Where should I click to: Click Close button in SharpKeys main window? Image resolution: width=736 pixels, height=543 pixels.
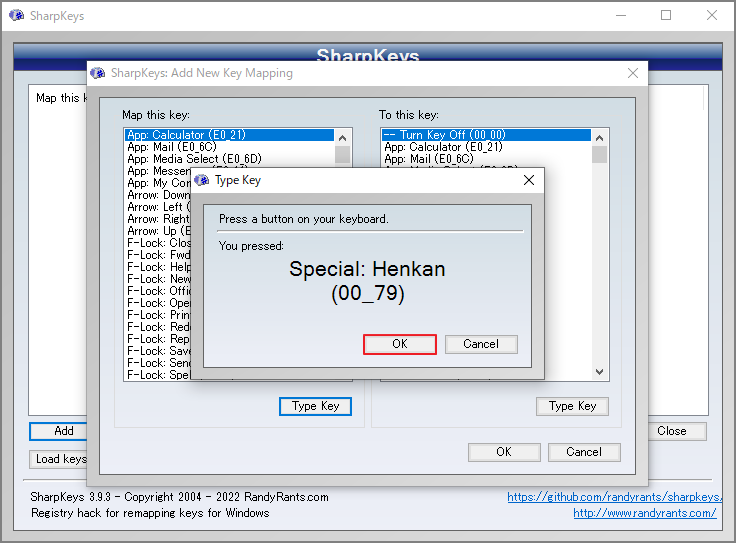pyautogui.click(x=677, y=431)
